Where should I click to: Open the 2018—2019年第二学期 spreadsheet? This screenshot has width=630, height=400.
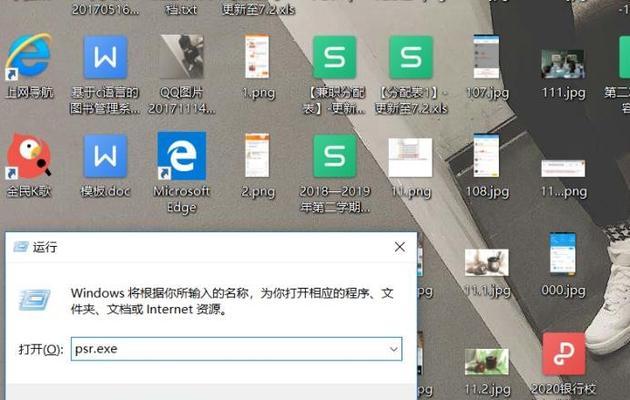(334, 156)
